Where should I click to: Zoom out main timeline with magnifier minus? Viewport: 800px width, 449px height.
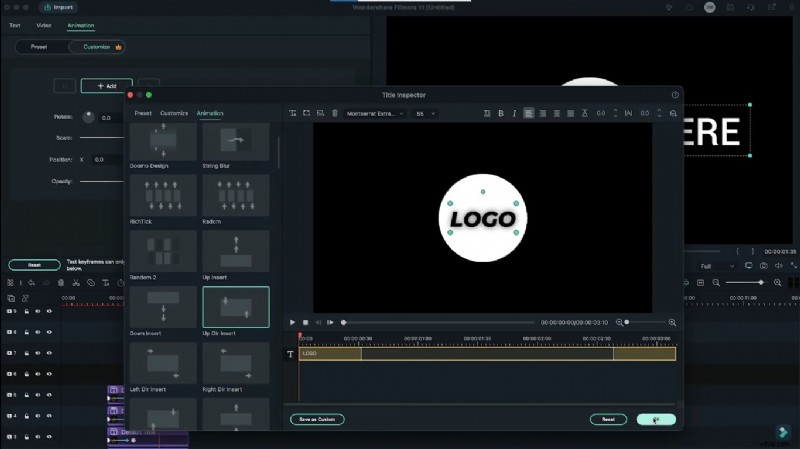pos(716,283)
